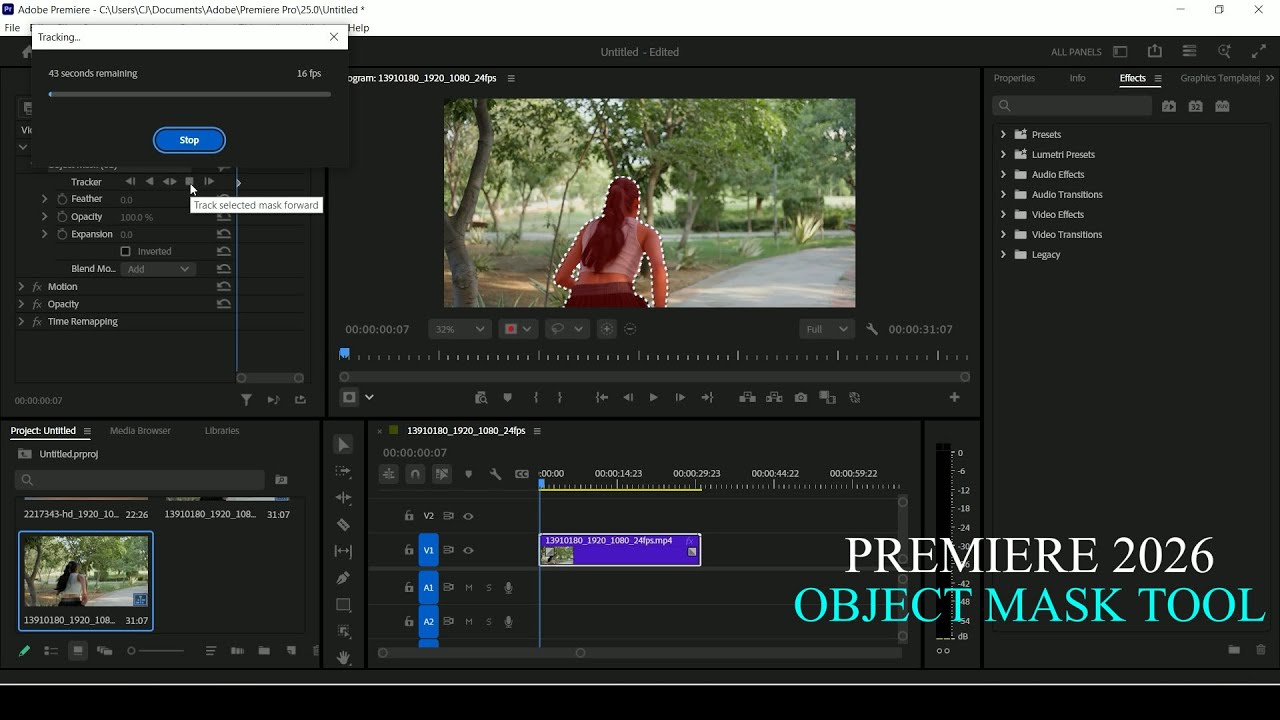Click the Insert button in Program monitor
1280x720 pixels.
pos(747,397)
